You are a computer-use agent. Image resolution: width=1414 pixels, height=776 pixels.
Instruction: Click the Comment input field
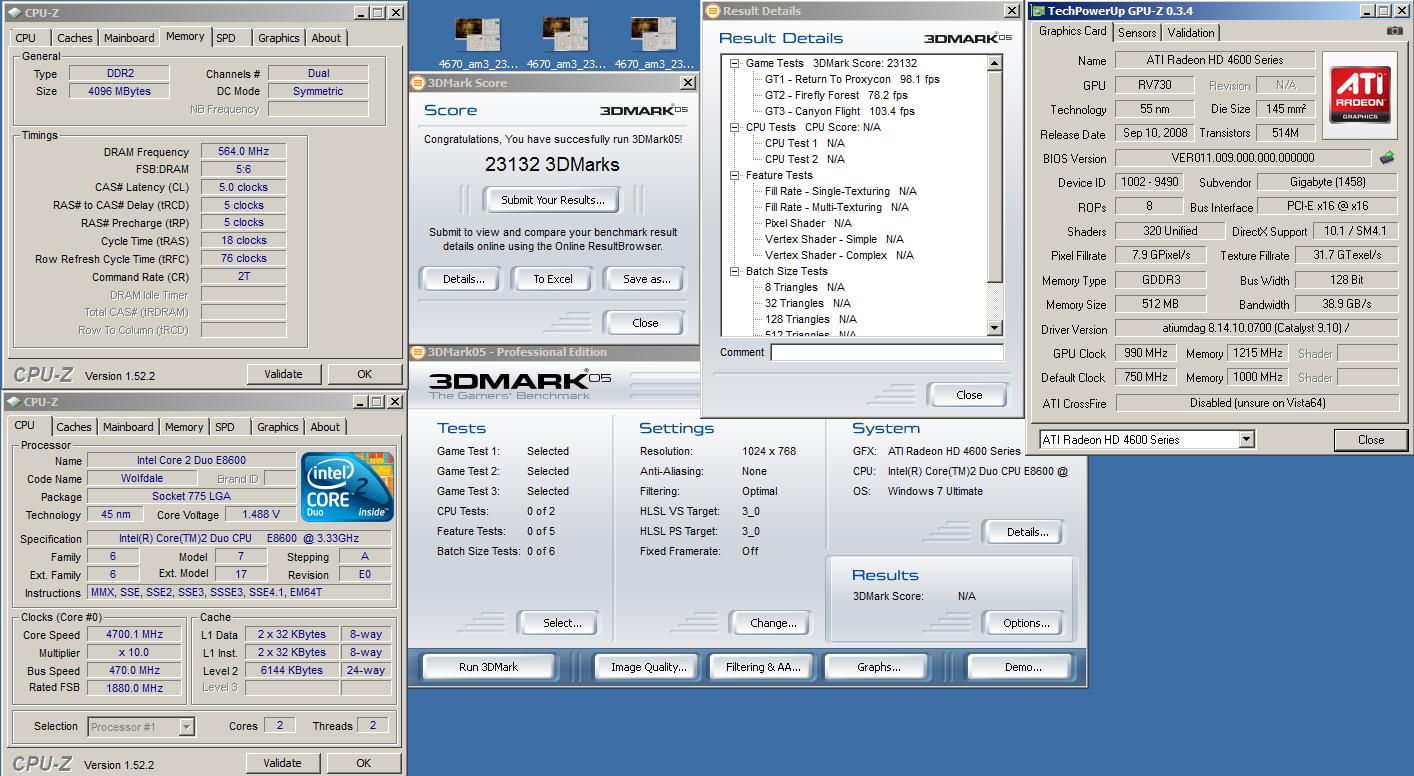tap(887, 353)
